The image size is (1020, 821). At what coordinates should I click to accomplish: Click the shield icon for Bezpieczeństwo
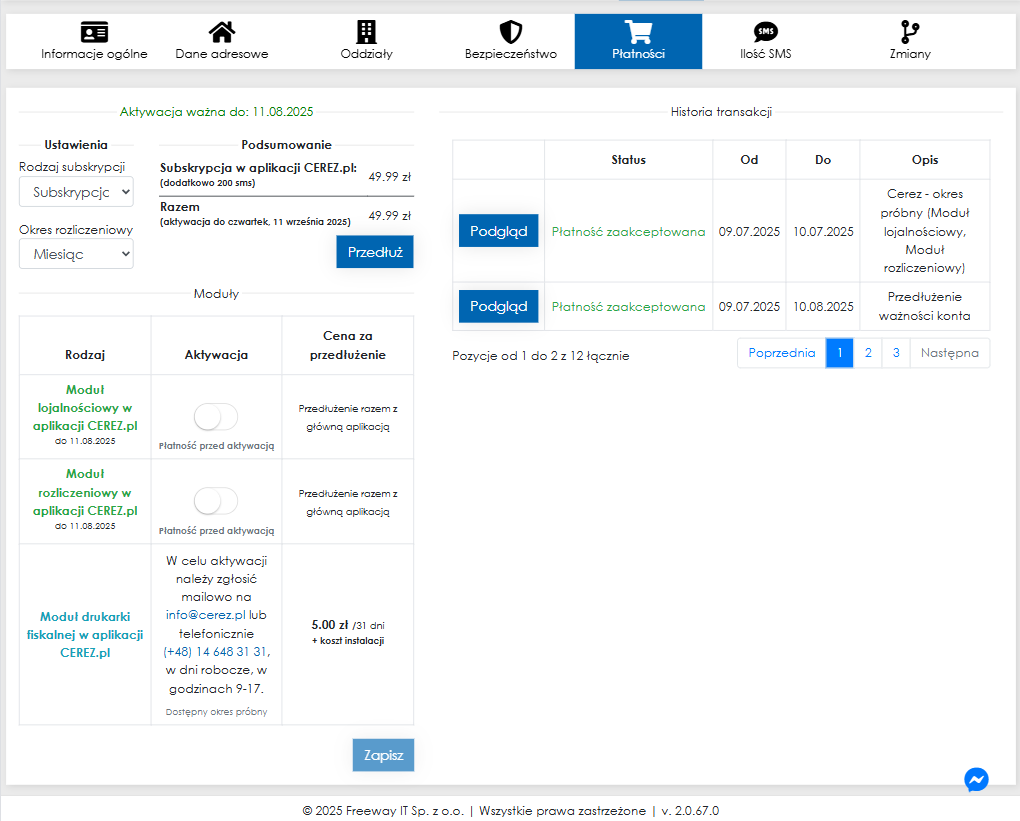coord(510,32)
